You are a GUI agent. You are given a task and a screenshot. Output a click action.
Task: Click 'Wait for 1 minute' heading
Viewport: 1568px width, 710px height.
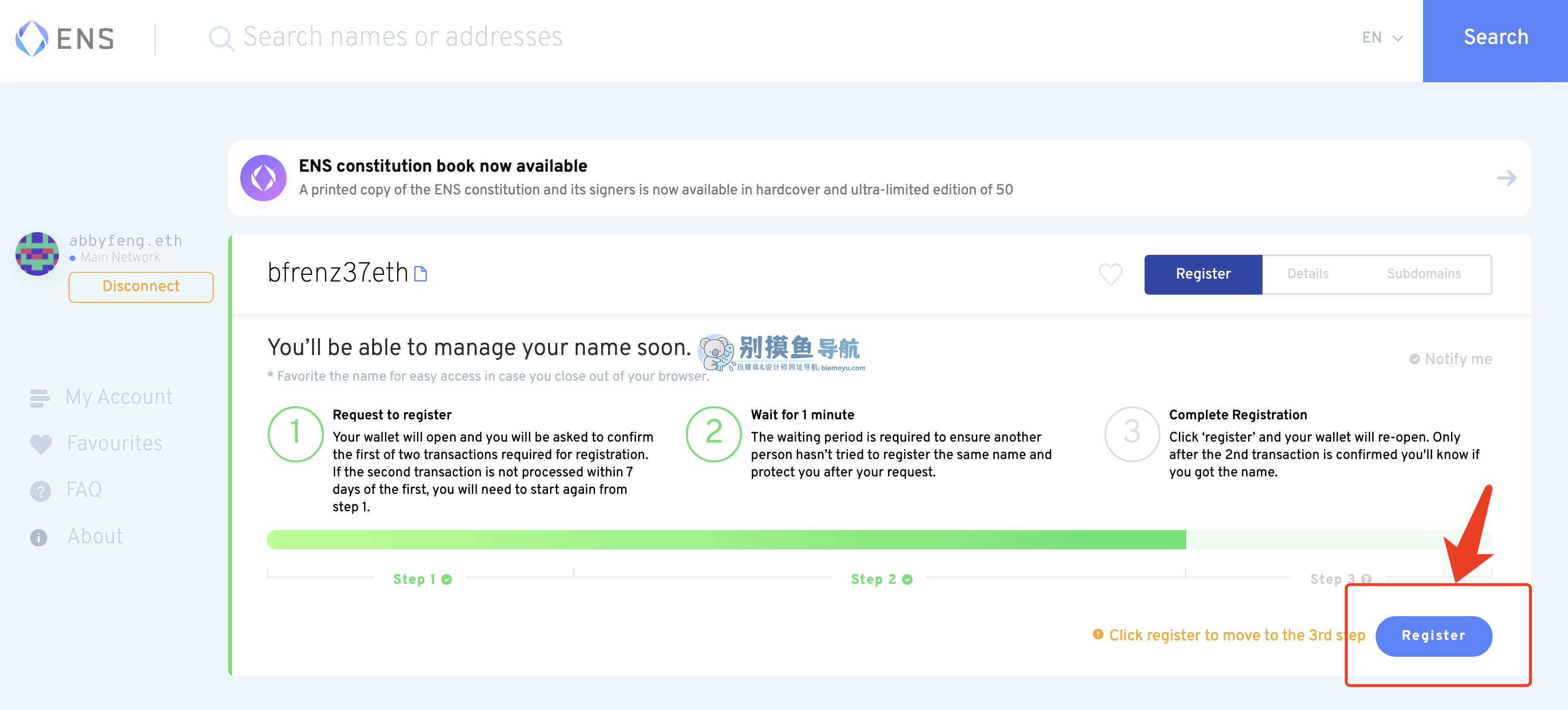point(802,414)
